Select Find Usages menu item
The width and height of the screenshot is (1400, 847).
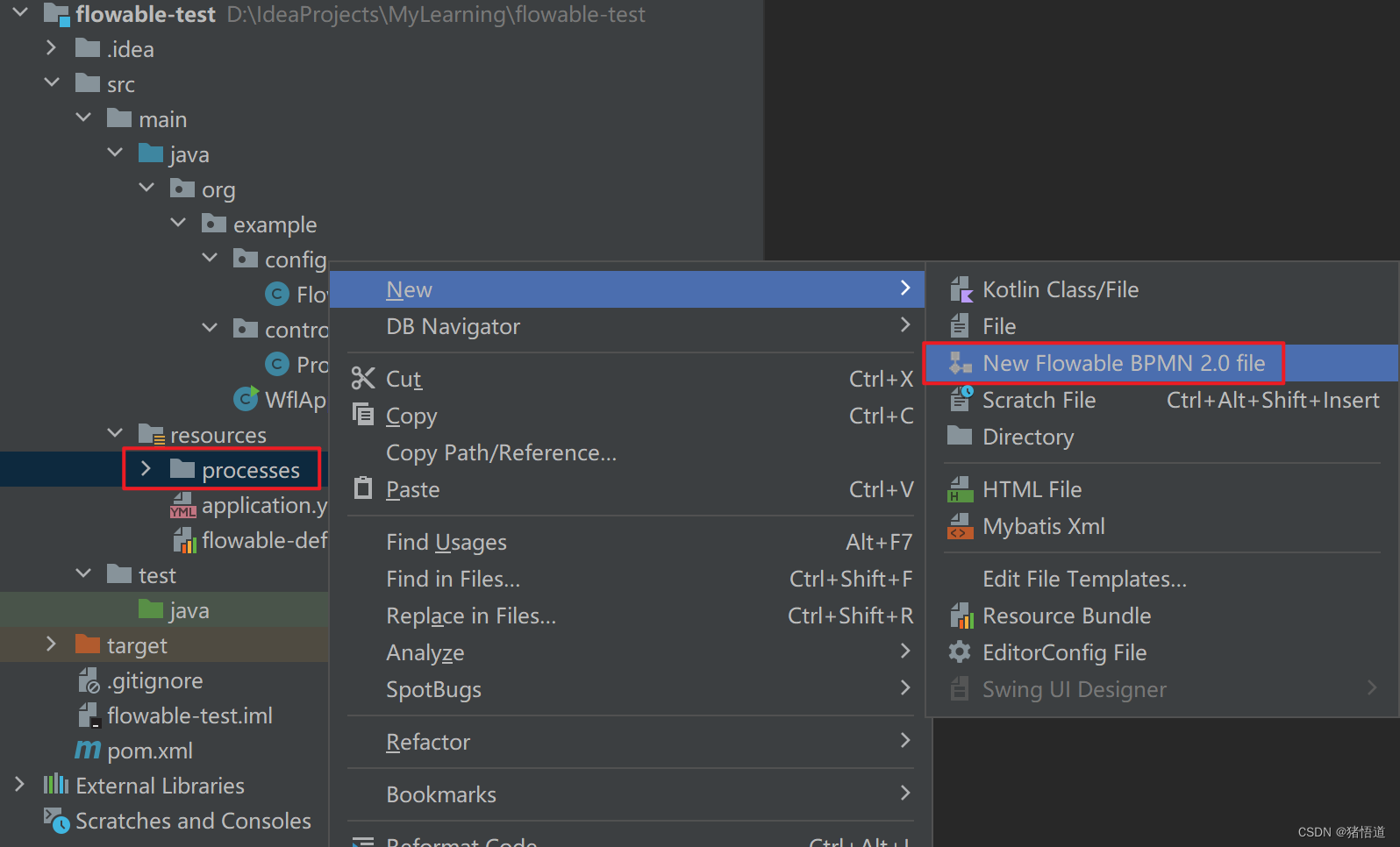pyautogui.click(x=627, y=542)
